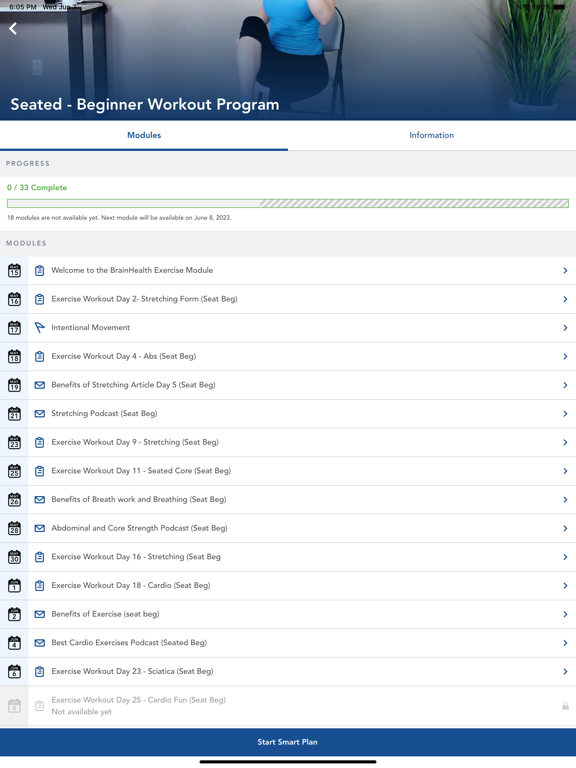Open Abdominal and Core Strength Podcast module
Image resolution: width=576 pixels, height=768 pixels.
[x=288, y=528]
